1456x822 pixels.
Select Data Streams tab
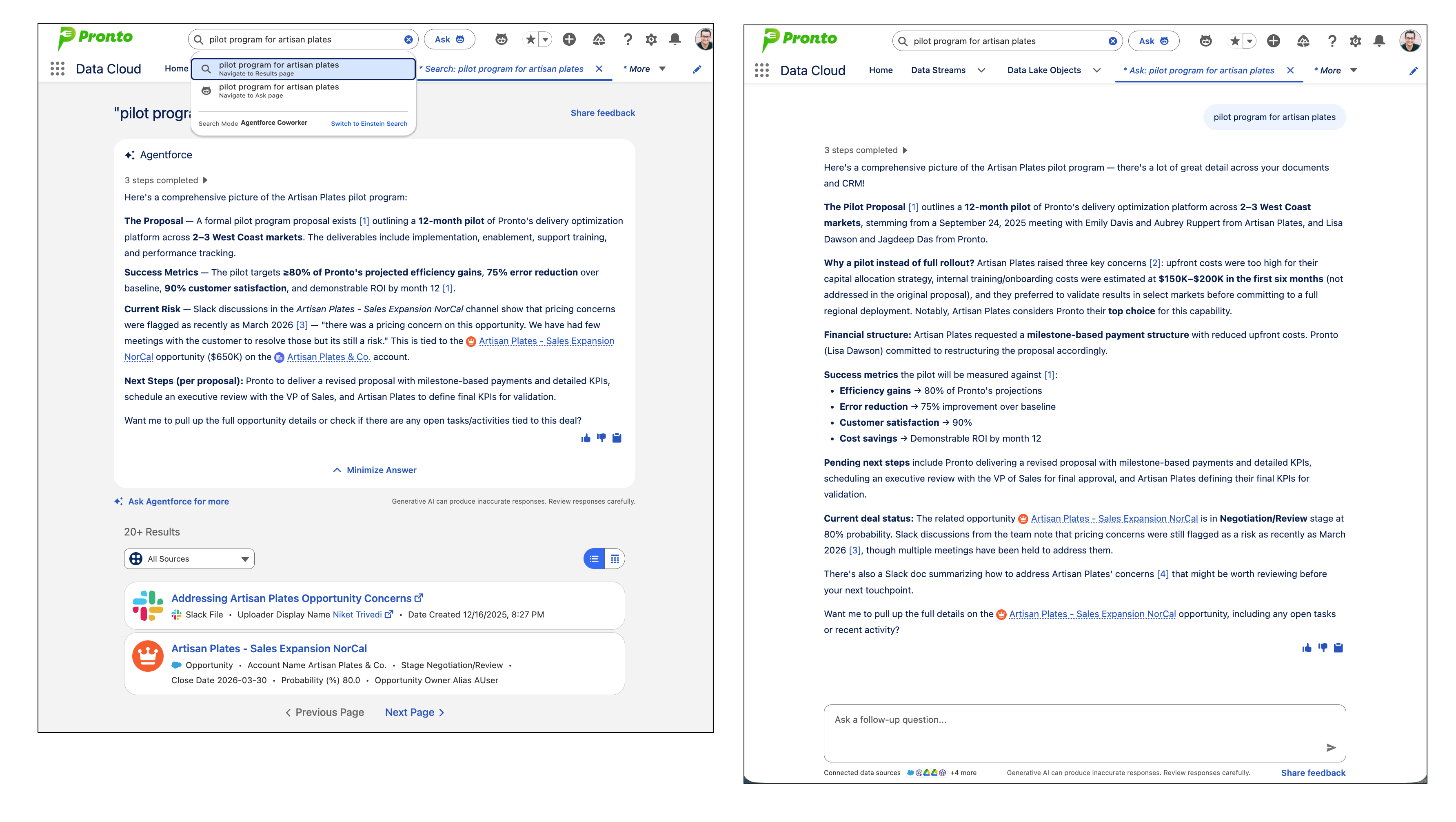click(938, 71)
